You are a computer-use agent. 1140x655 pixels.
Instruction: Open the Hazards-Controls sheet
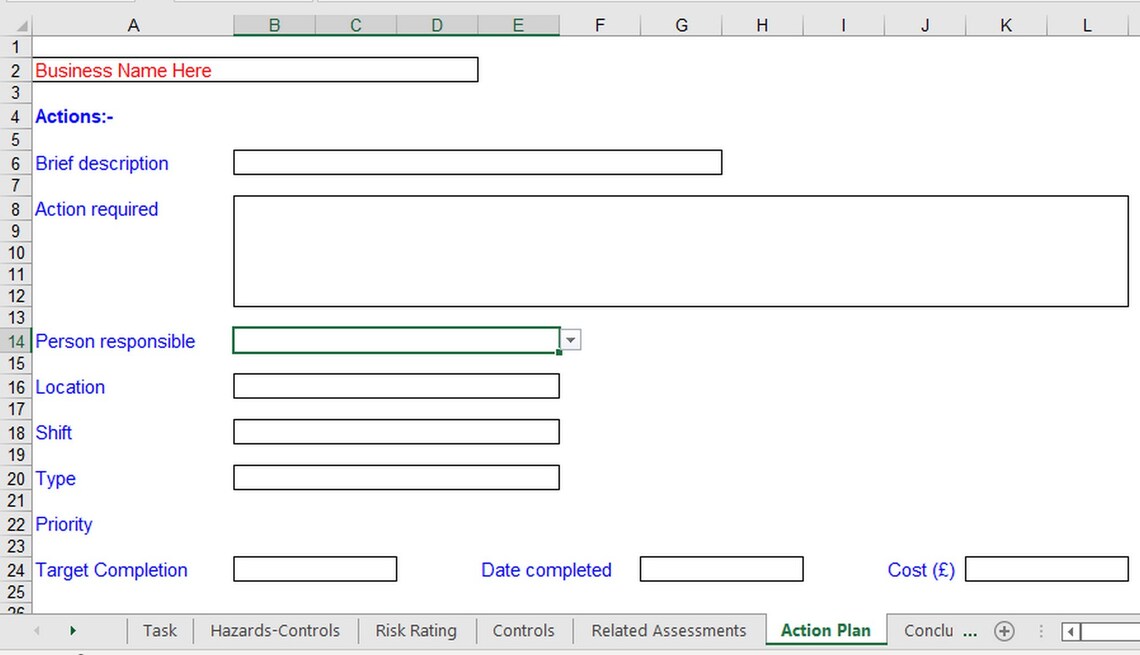click(275, 631)
